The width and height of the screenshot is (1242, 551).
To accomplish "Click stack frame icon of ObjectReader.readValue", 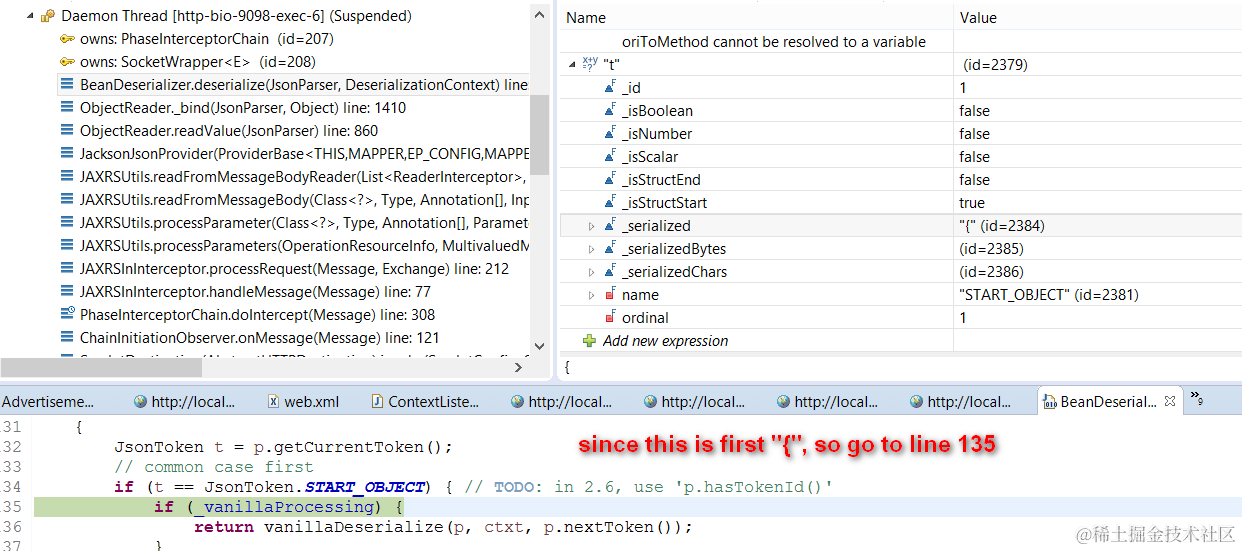I will (67, 131).
